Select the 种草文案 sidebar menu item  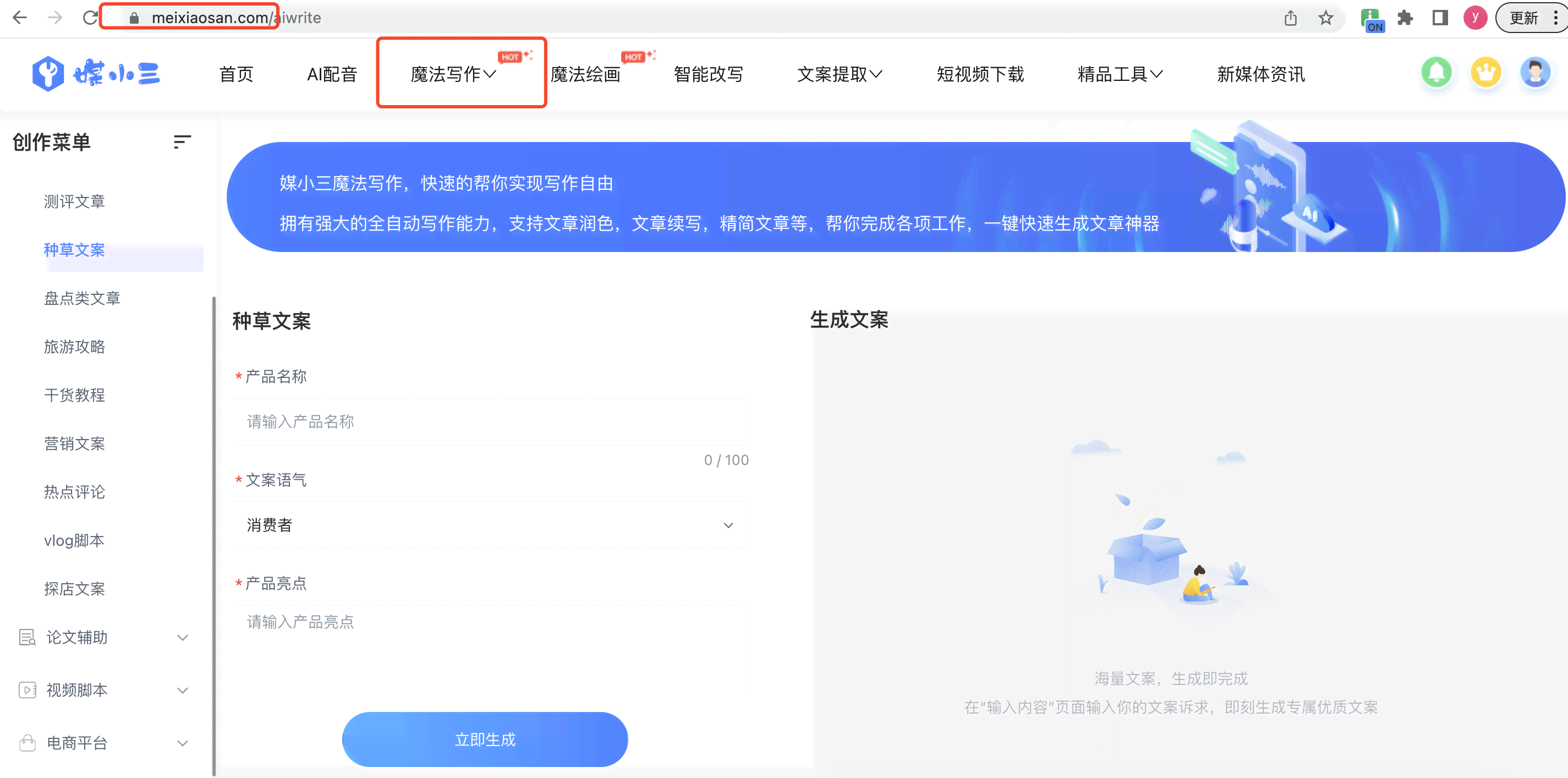75,250
